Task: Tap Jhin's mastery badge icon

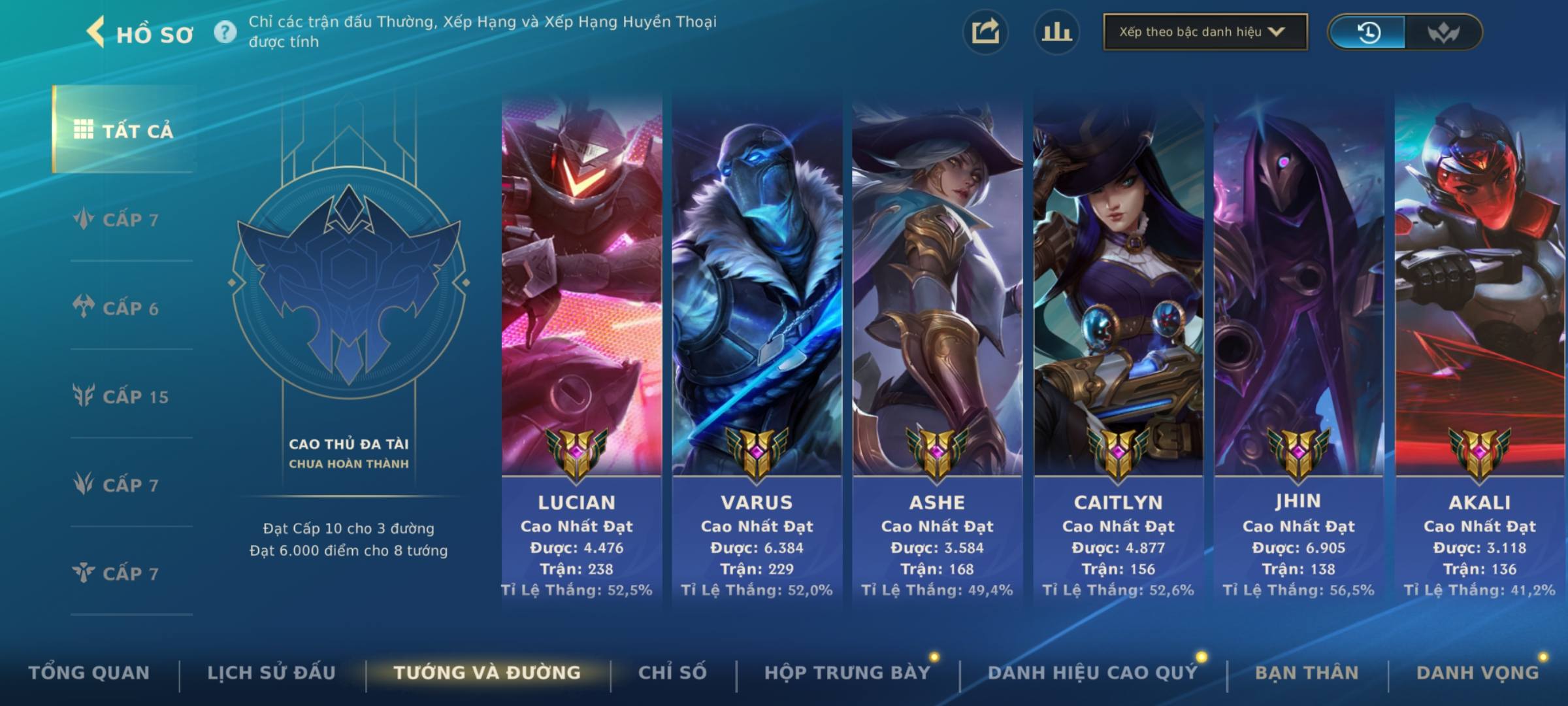Action: pyautogui.click(x=1298, y=454)
